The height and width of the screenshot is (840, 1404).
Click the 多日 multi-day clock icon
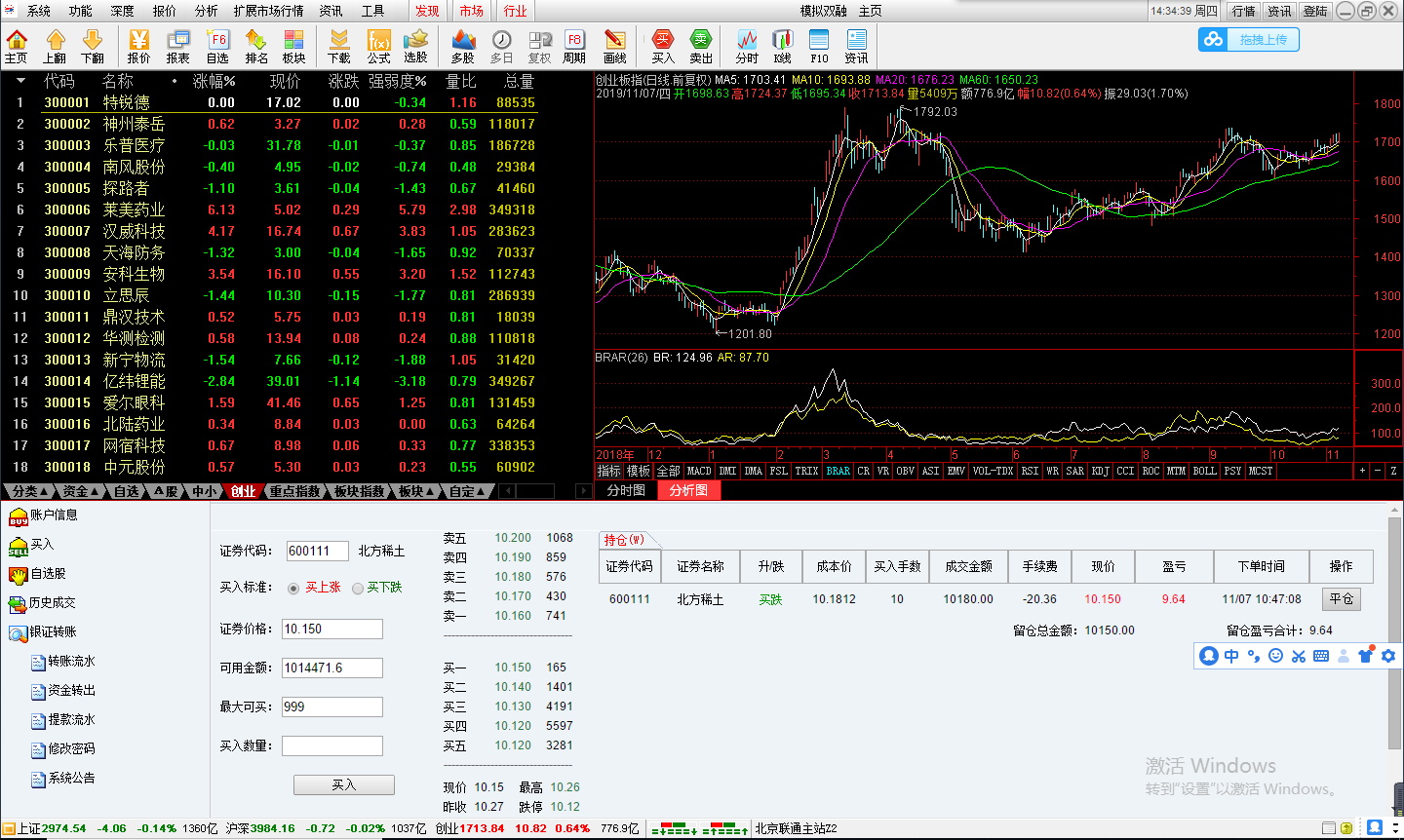501,46
